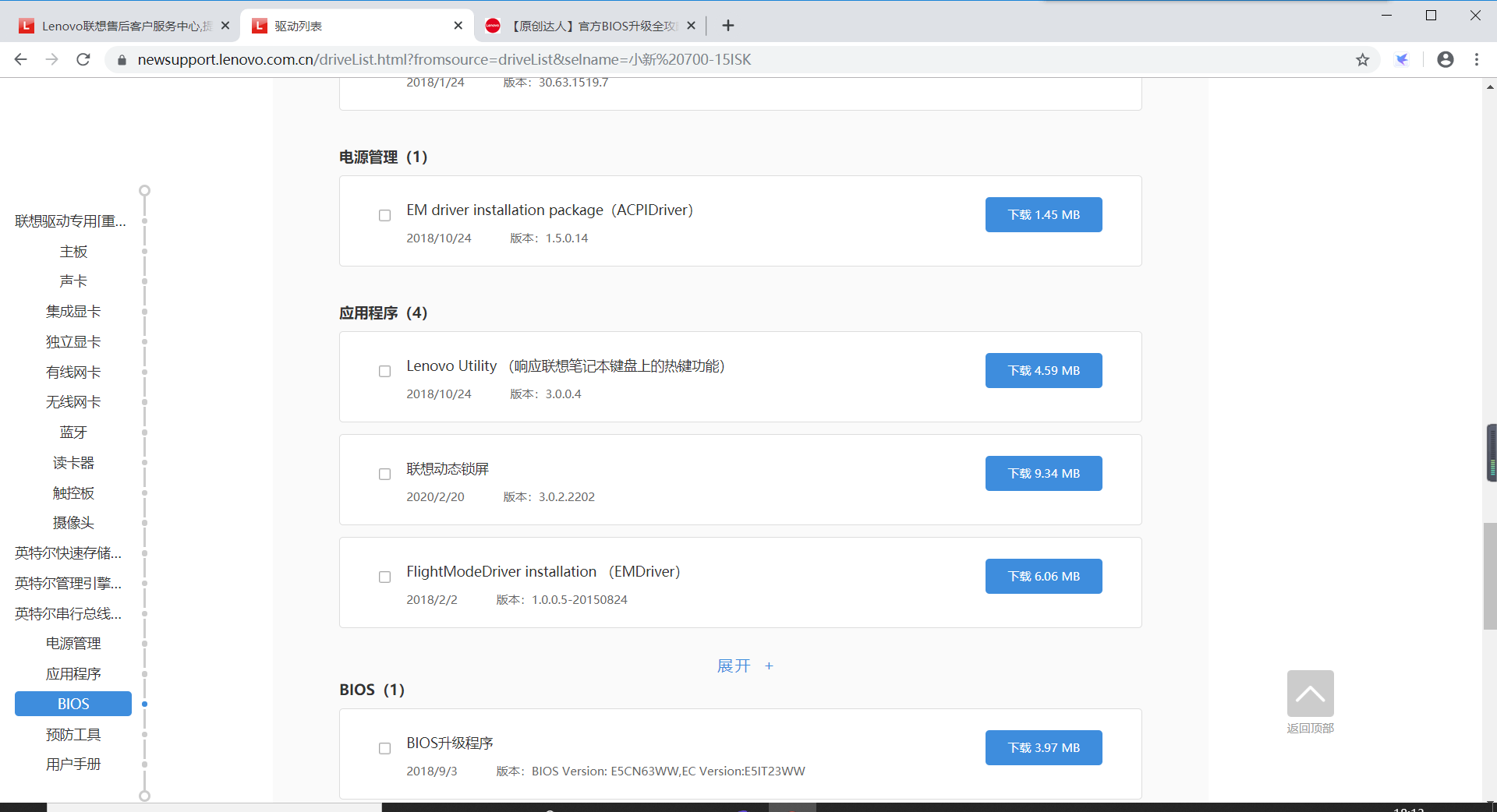Select 无线网卡 in the sidebar

[x=73, y=402]
